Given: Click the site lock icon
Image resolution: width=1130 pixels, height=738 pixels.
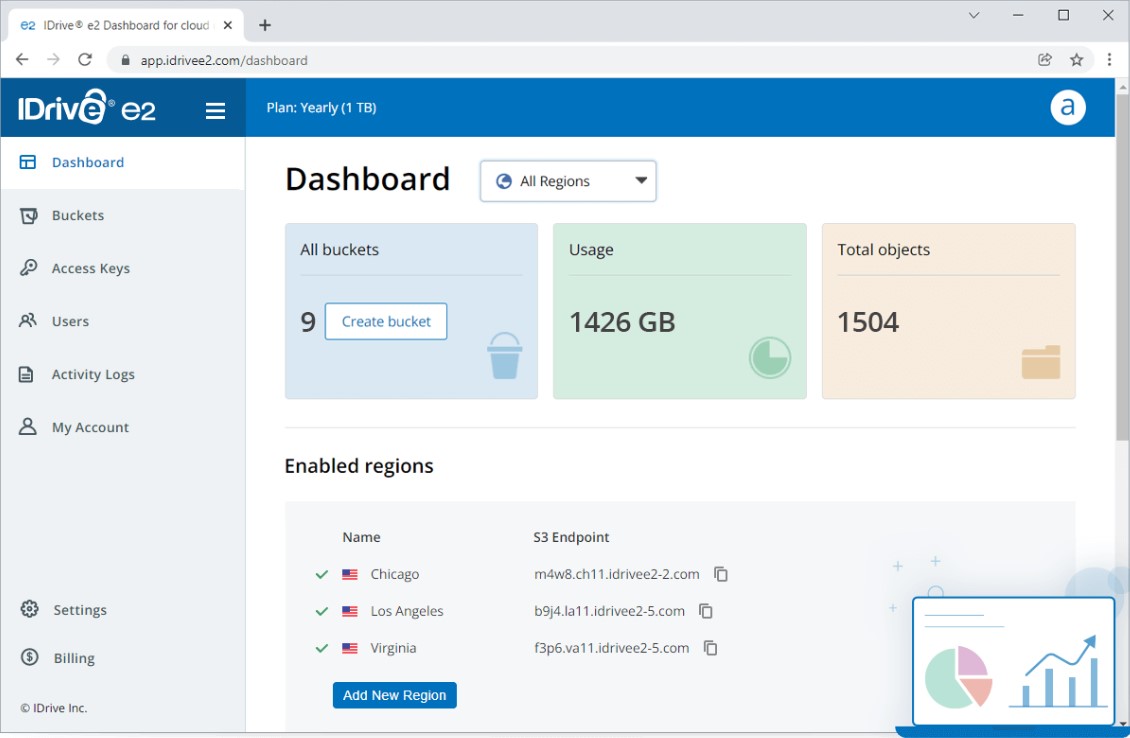Looking at the screenshot, I should pos(125,61).
